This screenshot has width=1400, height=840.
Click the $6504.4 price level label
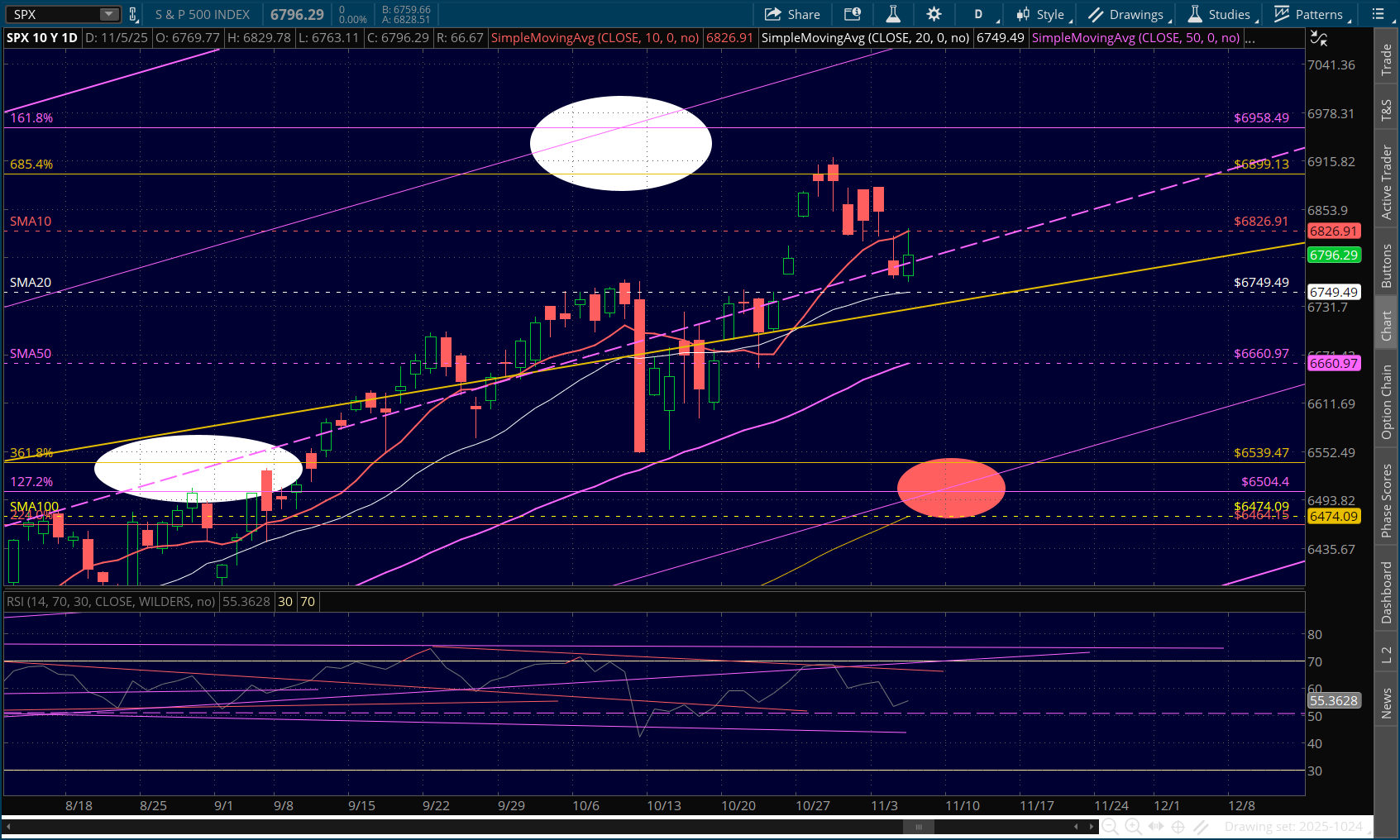tap(1265, 482)
